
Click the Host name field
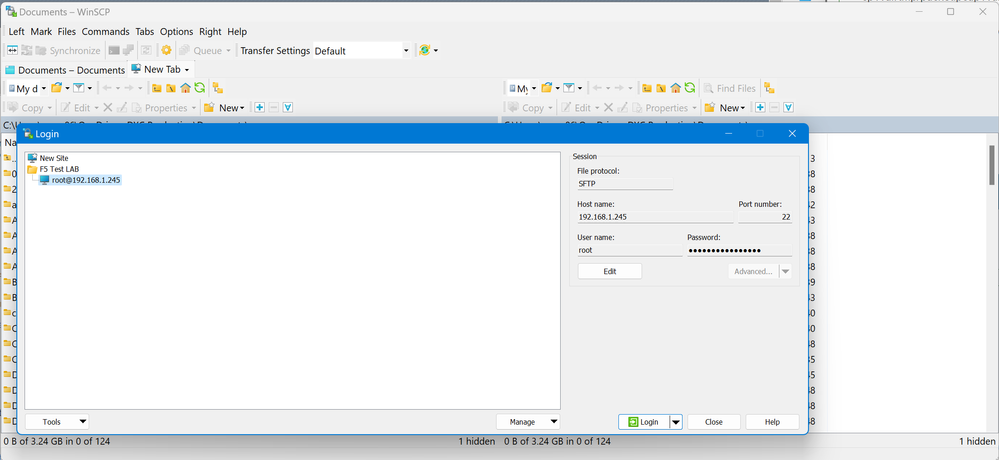[655, 217]
